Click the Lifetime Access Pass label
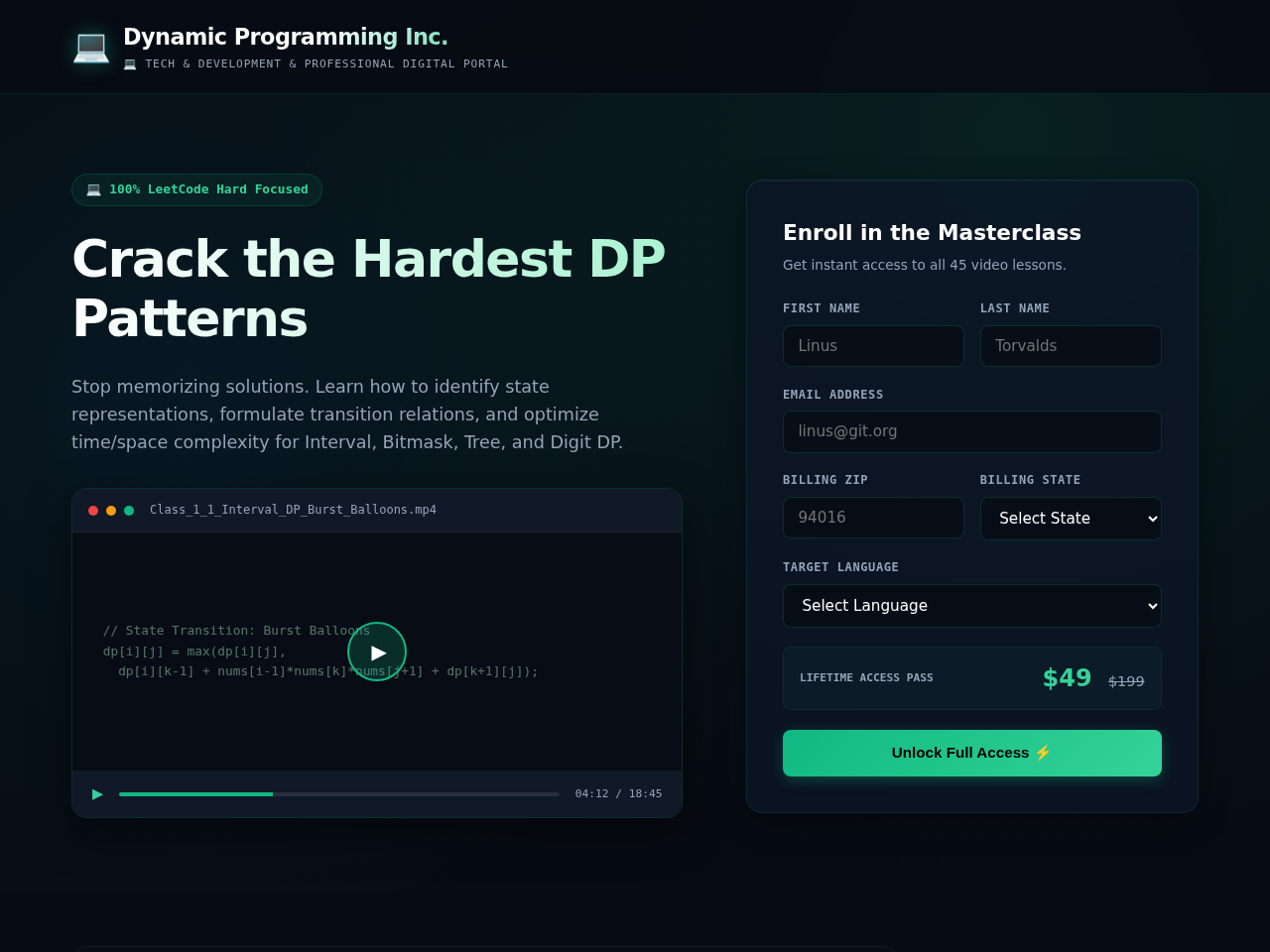Screen dimensions: 1270x952 tap(866, 678)
